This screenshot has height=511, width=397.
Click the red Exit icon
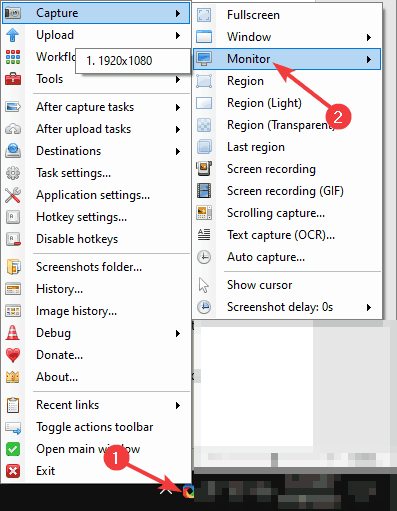pyautogui.click(x=13, y=471)
